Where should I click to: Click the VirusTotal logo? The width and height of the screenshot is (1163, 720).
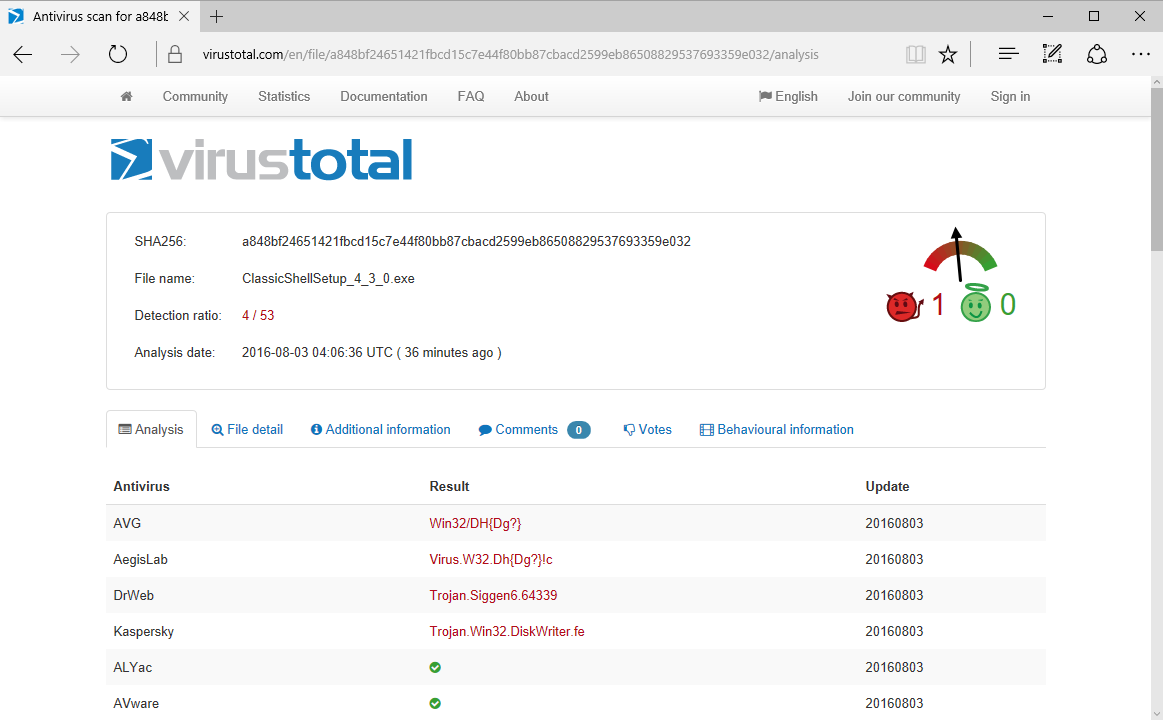[x=261, y=159]
